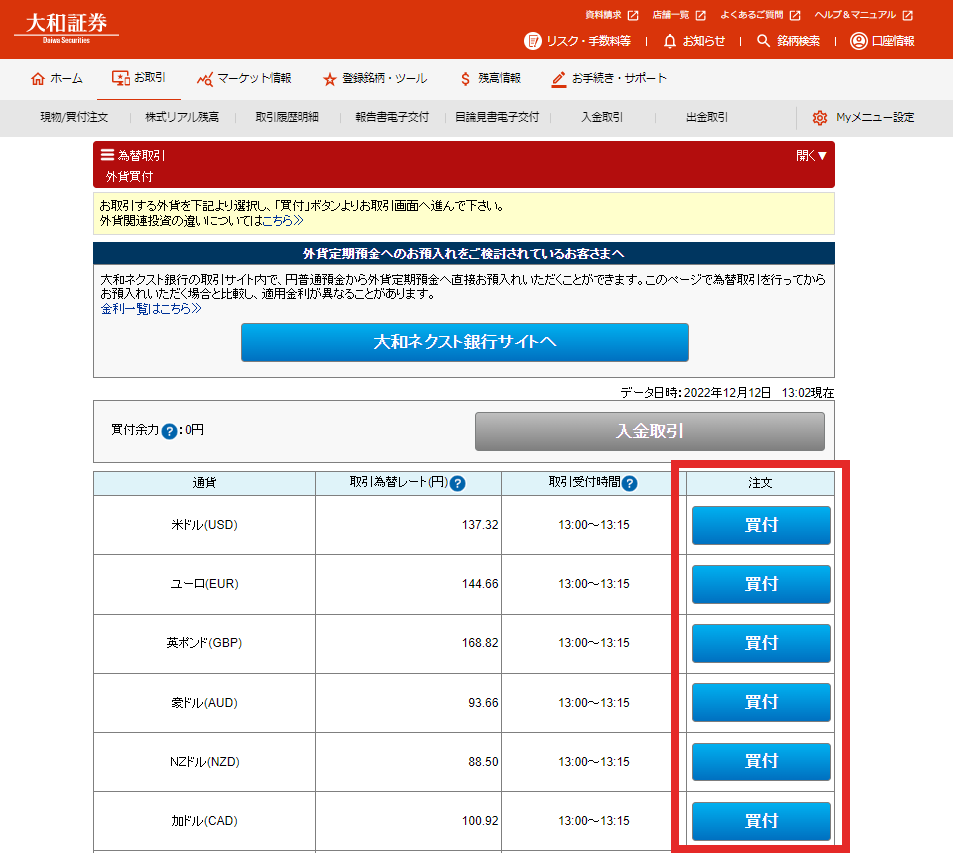Click 買付 button for 豪ドル(AUD)
The image size is (953, 853).
click(761, 702)
